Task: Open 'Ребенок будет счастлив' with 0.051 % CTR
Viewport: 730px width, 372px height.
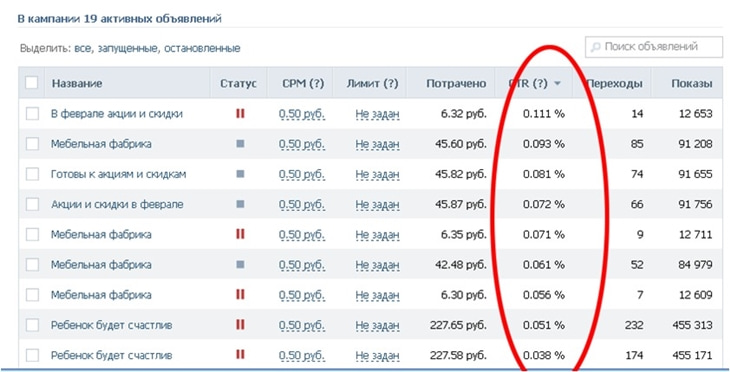Action: click(112, 325)
